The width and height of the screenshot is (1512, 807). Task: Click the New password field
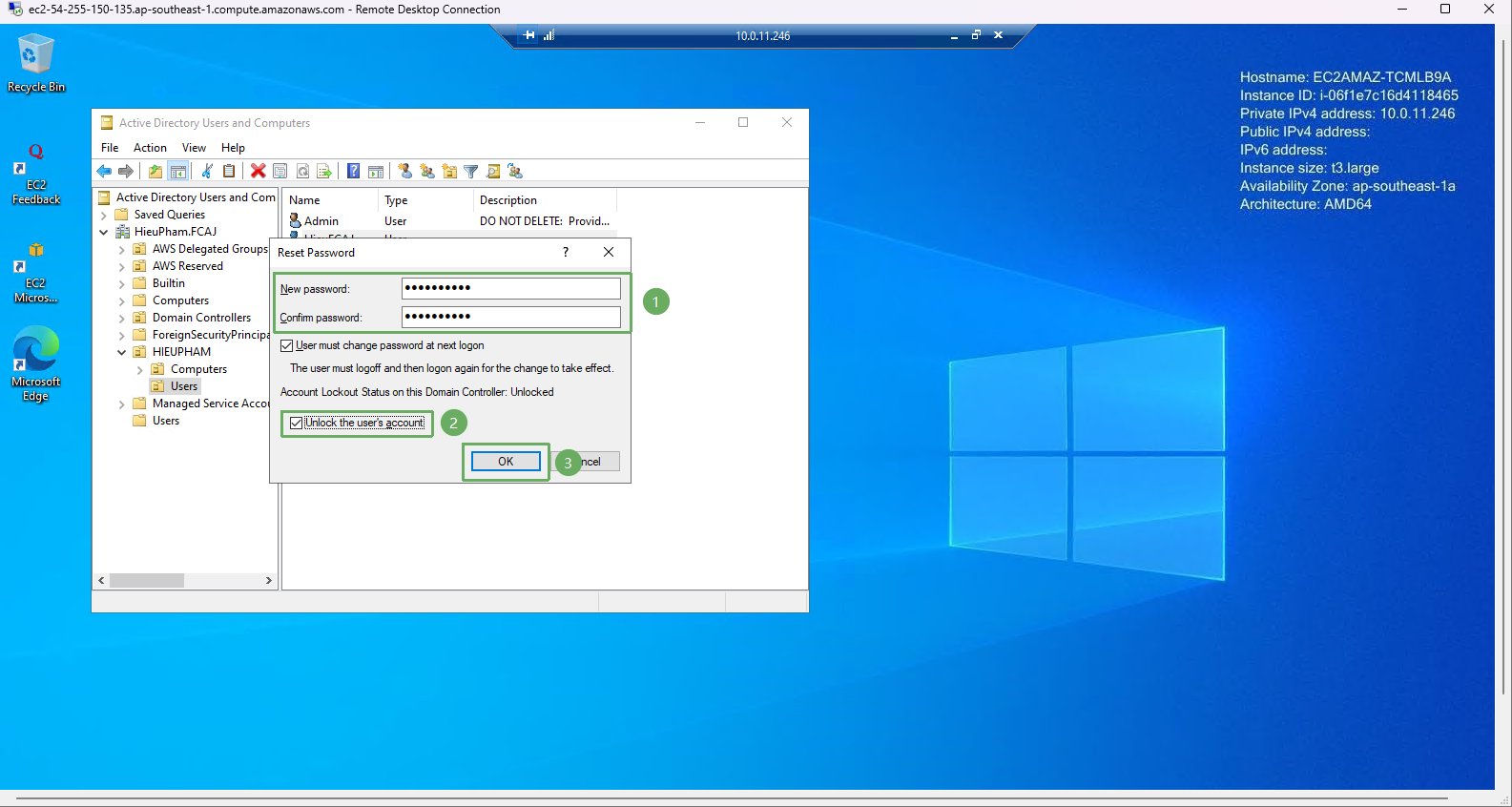pyautogui.click(x=511, y=288)
